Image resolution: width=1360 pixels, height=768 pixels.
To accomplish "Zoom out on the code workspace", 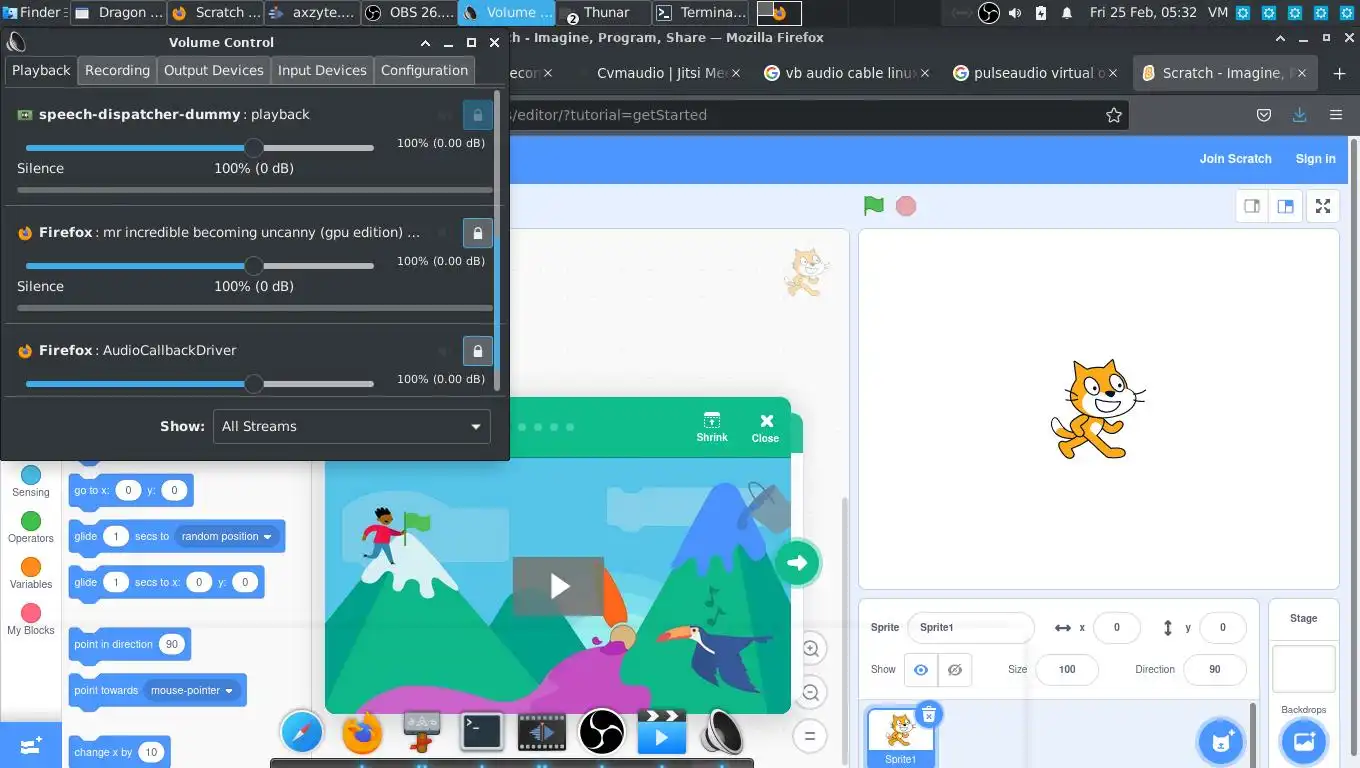I will (810, 692).
